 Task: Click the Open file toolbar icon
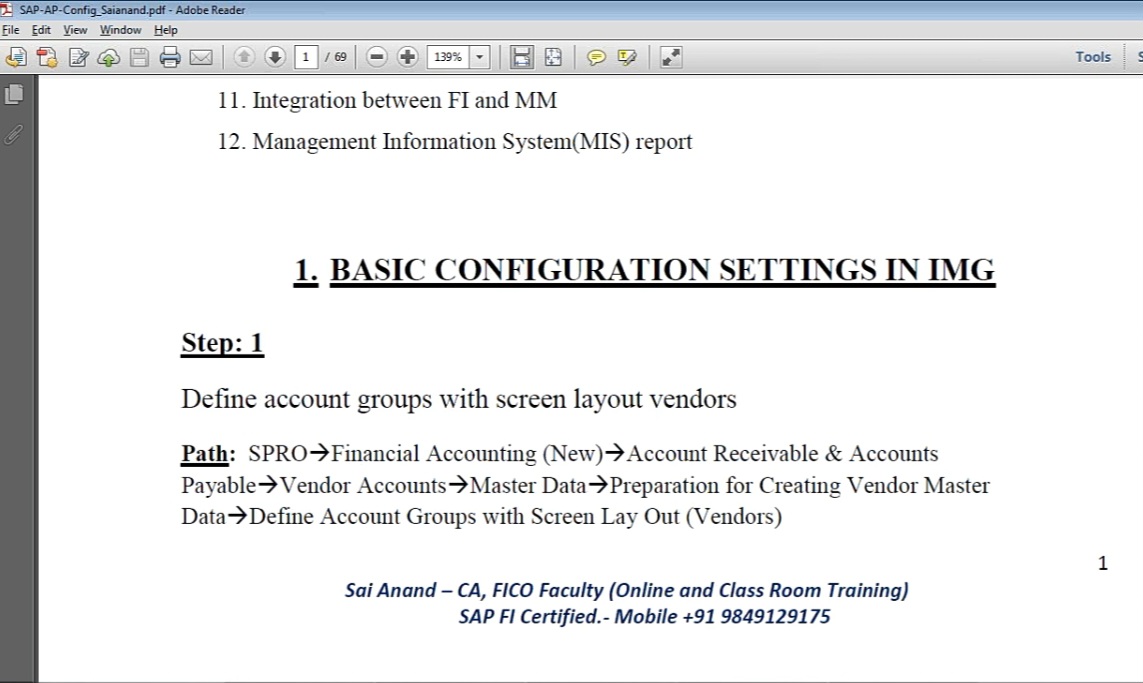pyautogui.click(x=15, y=57)
